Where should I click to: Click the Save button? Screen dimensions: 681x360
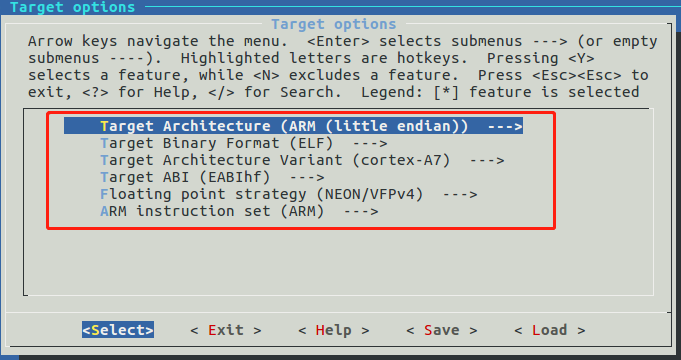coord(442,330)
